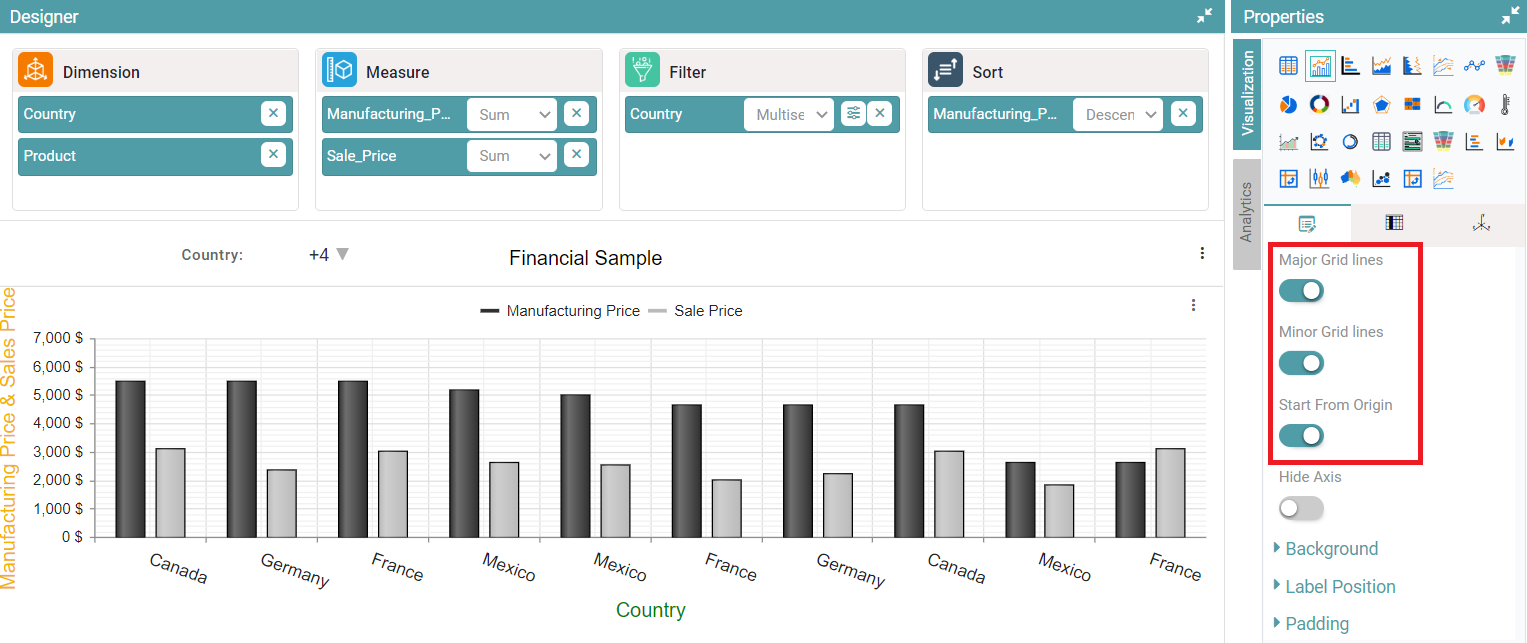The height and width of the screenshot is (643, 1527).
Task: Choose the map visualization icon
Action: tap(1350, 179)
